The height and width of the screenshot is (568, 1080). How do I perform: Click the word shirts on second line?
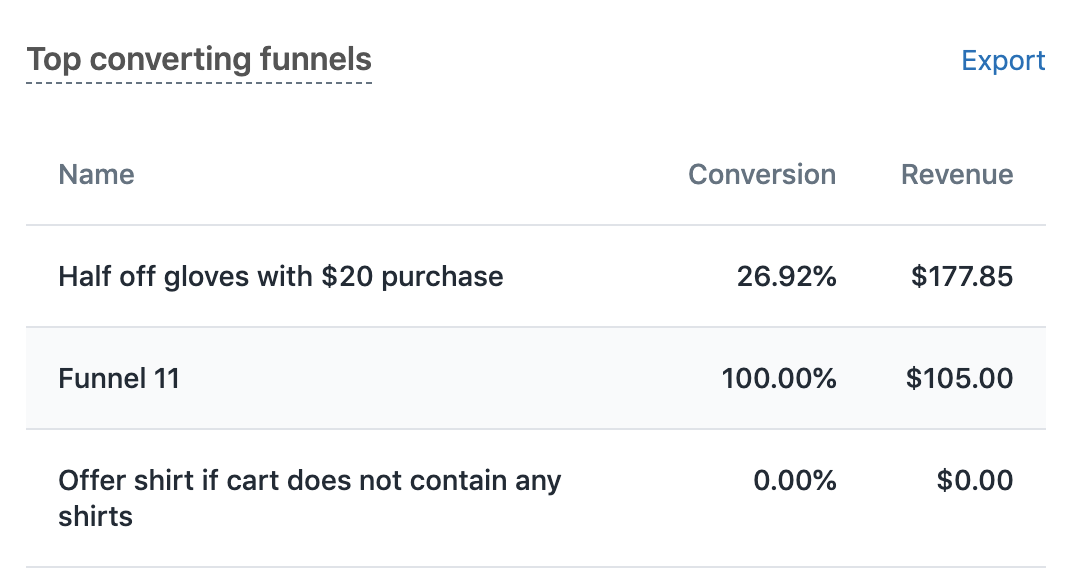[95, 517]
